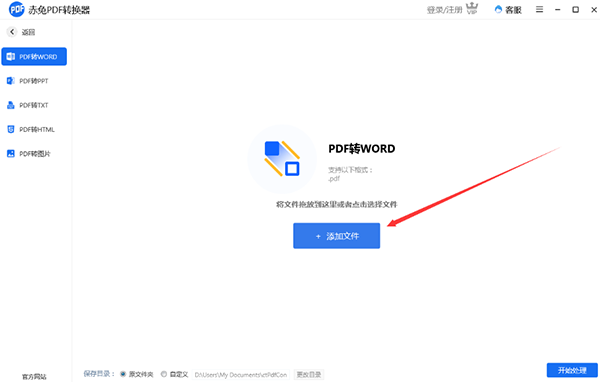Click the PDF转HTML shield icon

[x=11, y=129]
